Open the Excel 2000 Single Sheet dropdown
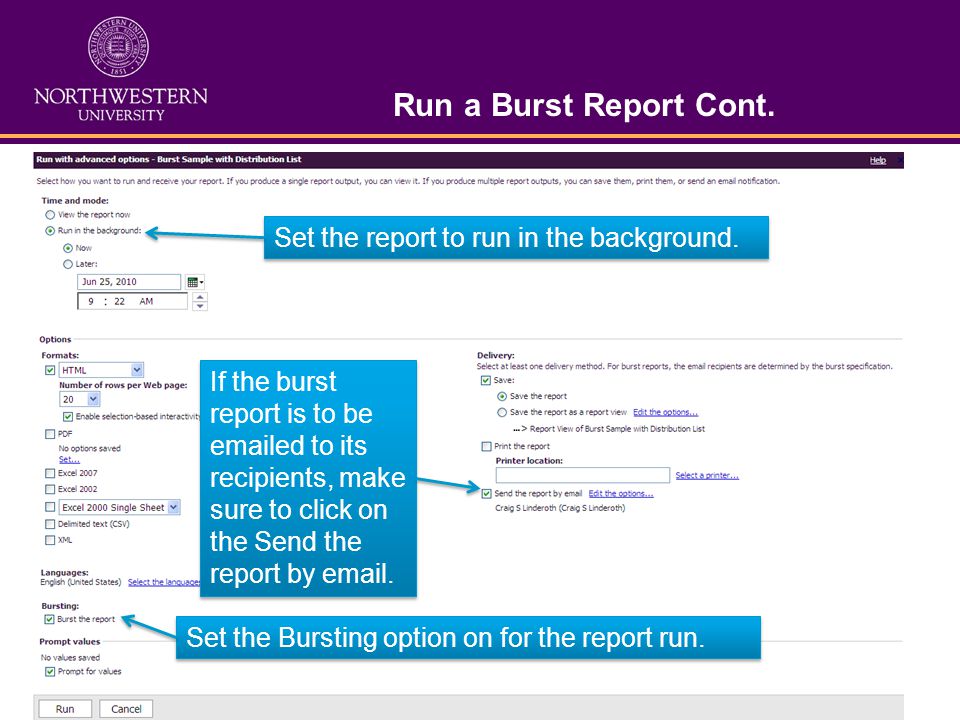Screen dimensions: 960x720 tap(174, 507)
